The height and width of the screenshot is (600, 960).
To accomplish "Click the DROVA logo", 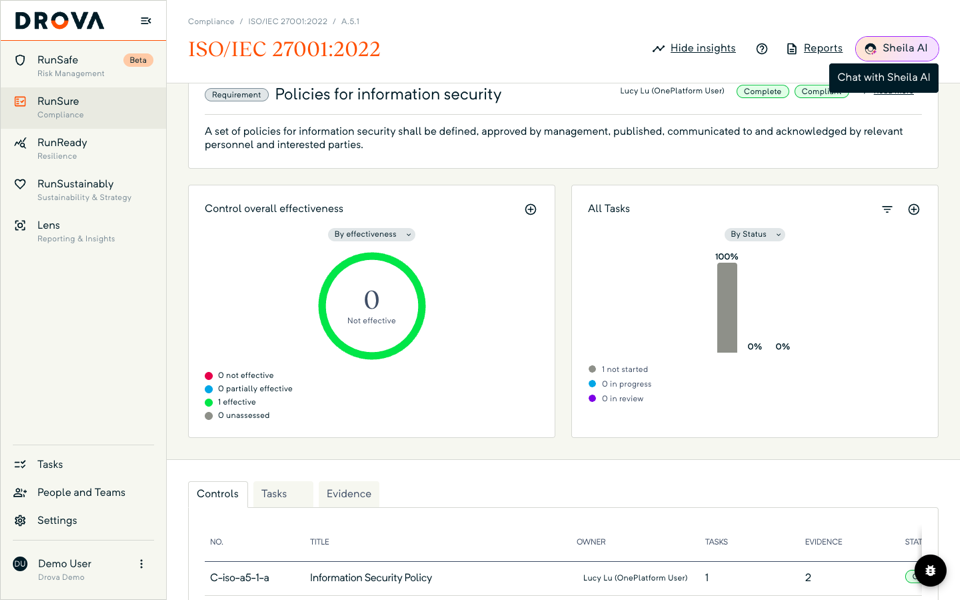I will tap(59, 21).
